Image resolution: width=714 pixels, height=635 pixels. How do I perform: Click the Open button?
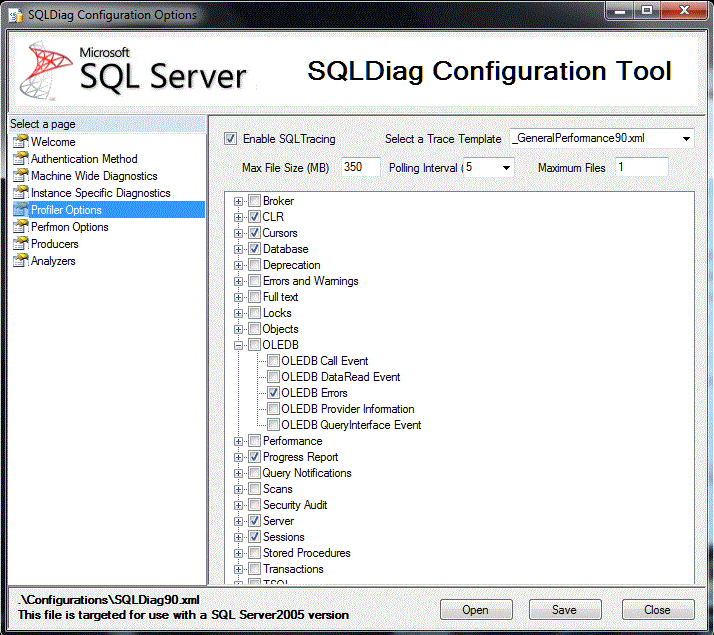[x=476, y=610]
